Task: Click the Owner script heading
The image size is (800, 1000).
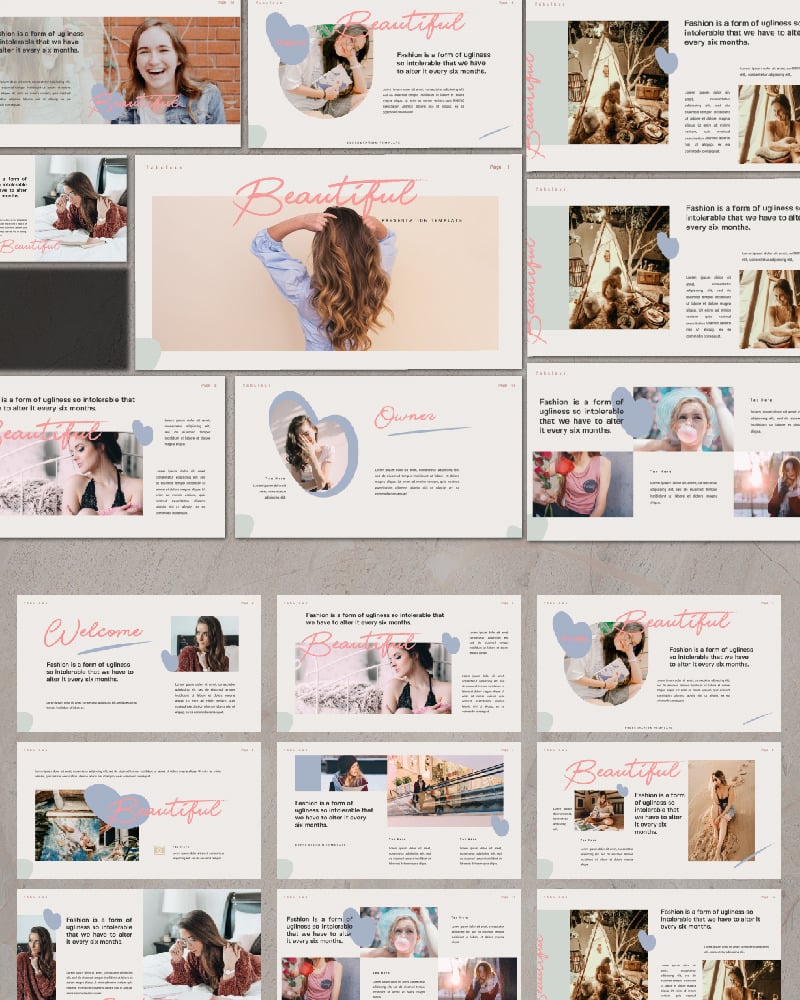Action: click(406, 414)
